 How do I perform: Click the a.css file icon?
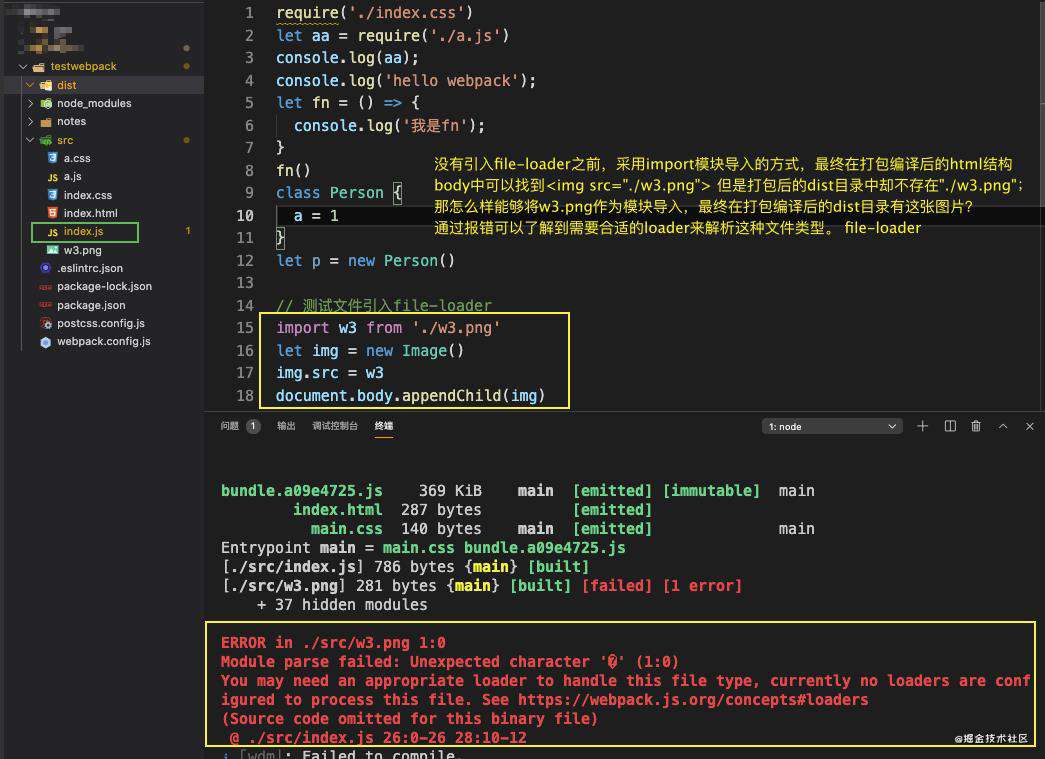click(x=53, y=158)
